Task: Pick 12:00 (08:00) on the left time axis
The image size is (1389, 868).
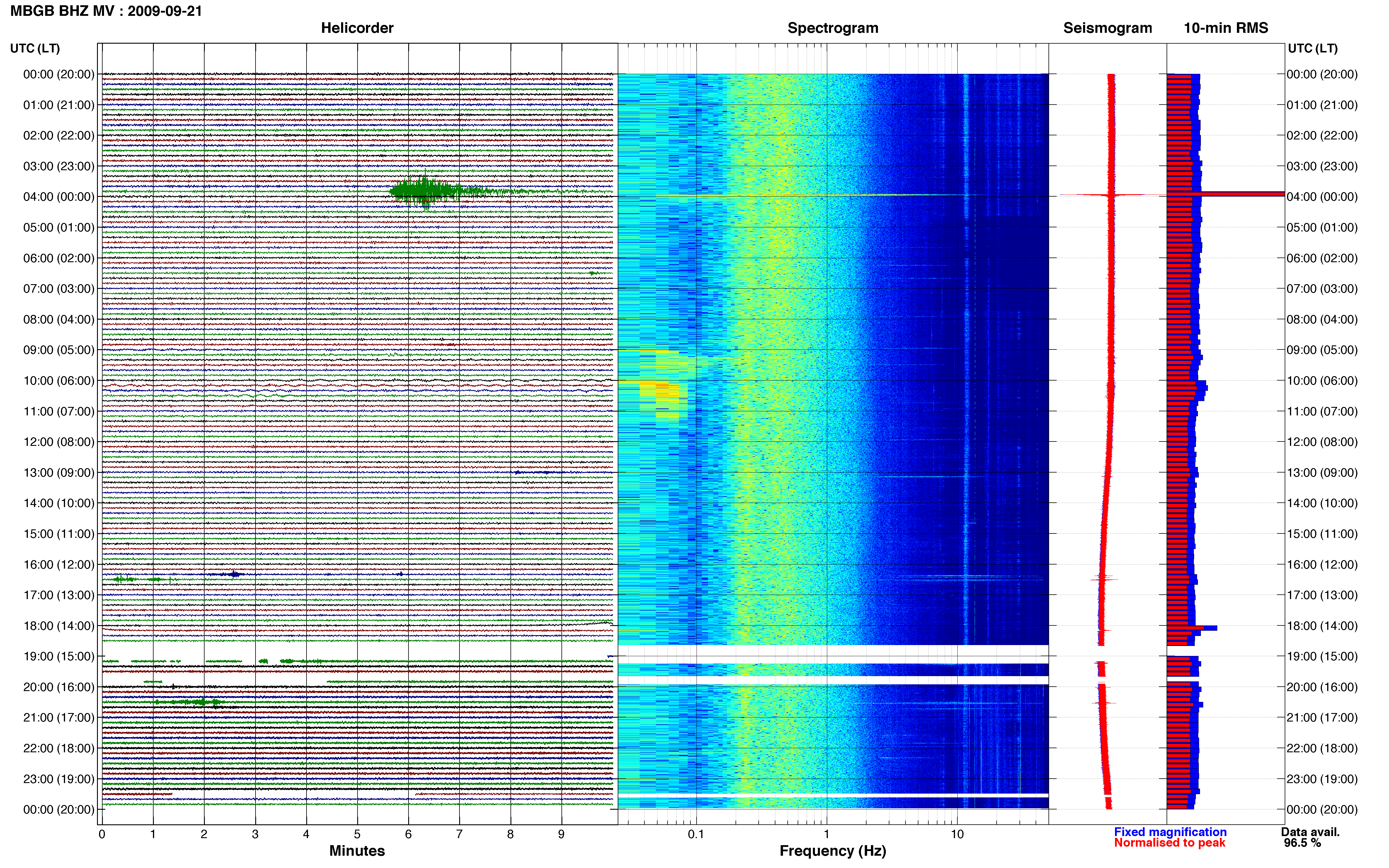Action: 59,442
